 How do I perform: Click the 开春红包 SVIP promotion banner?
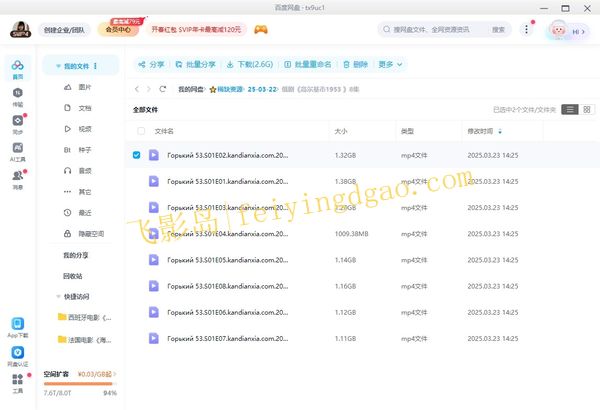(x=196, y=29)
